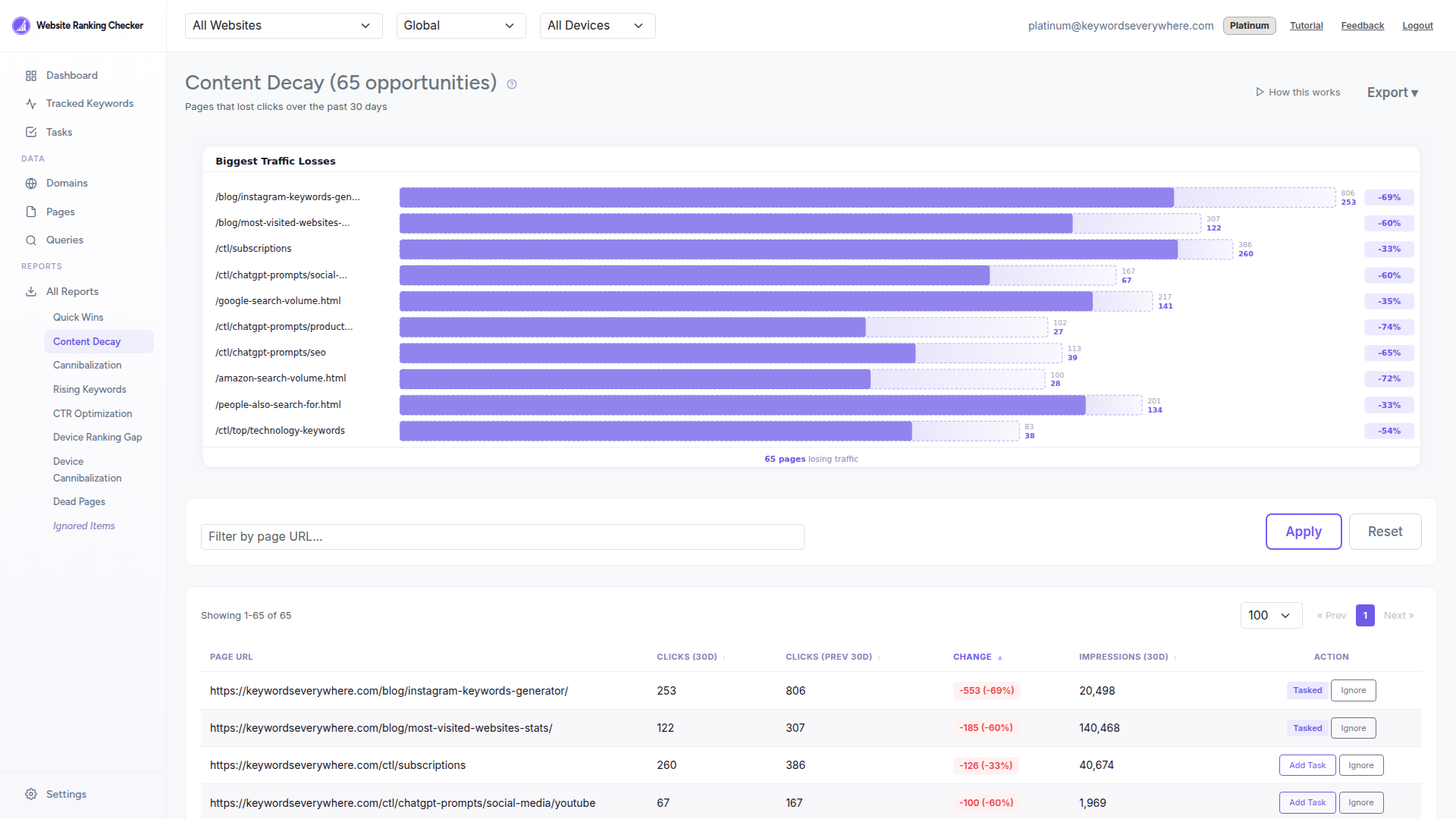Open the Settings gear icon
Screen dimensions: 1456x819
tap(31, 793)
